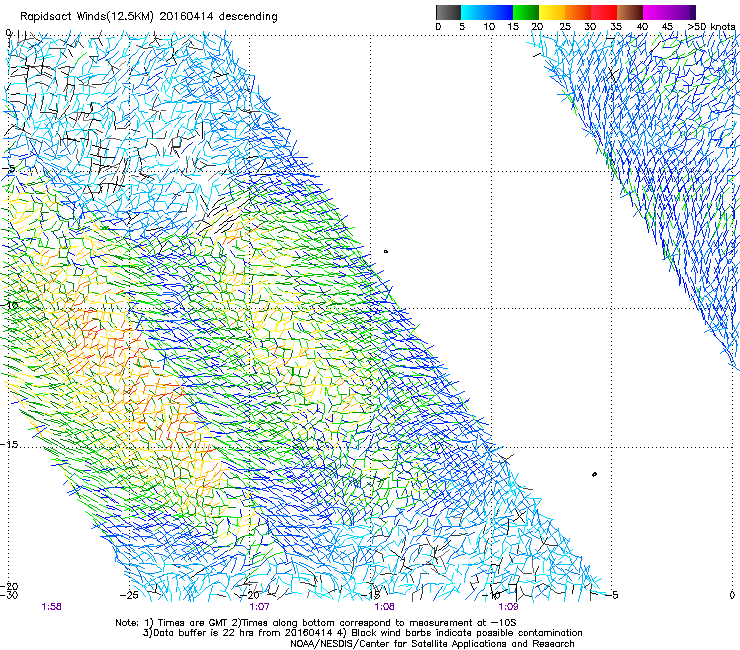Click the '-25' longitude label on bottom axis
The width and height of the screenshot is (740, 650).
point(130,595)
